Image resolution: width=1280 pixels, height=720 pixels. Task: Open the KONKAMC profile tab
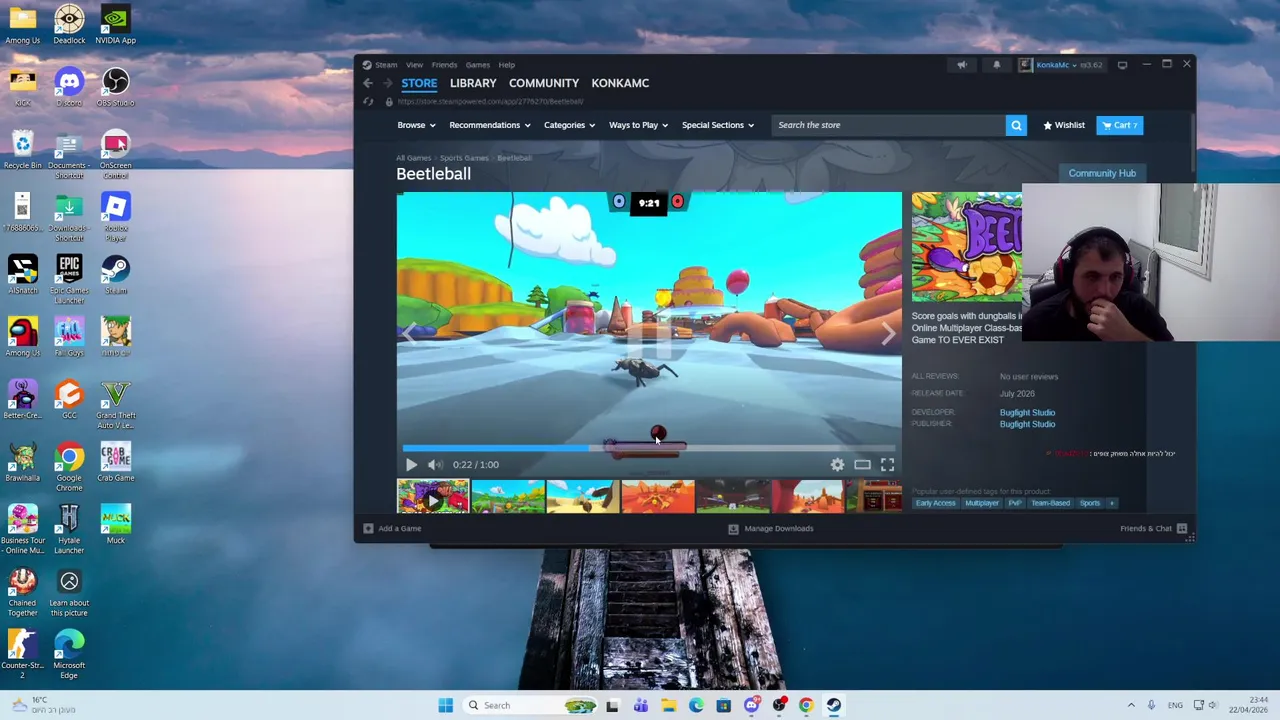[620, 83]
